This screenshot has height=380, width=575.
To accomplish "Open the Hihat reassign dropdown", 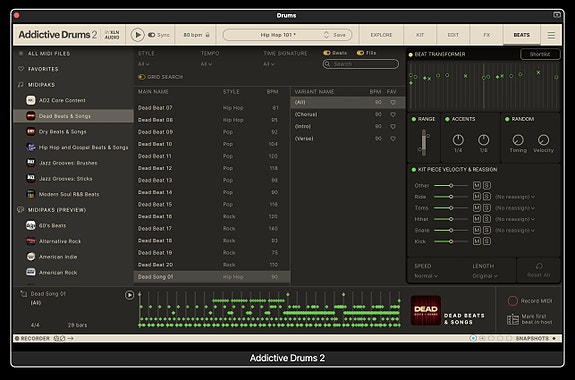I will click(x=515, y=219).
